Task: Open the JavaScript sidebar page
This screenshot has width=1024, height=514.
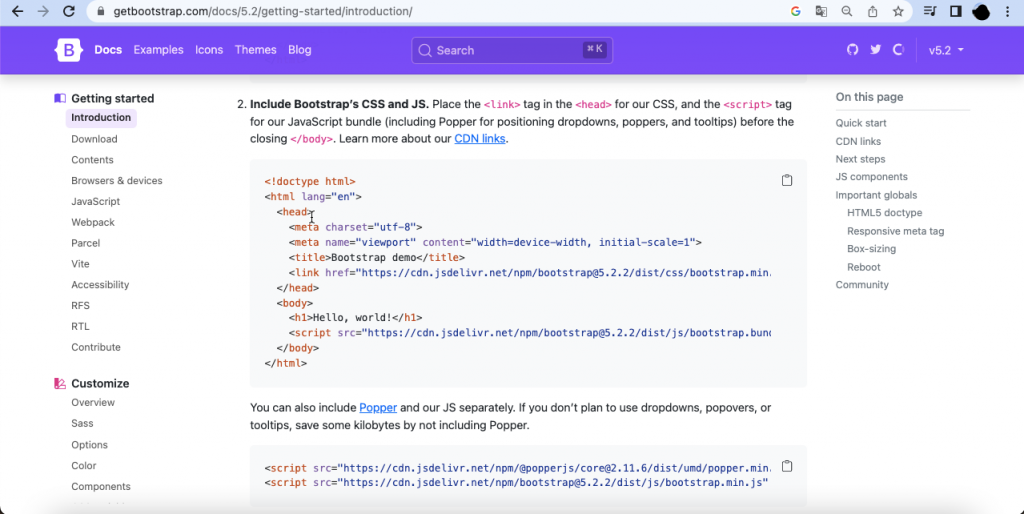Action: click(95, 202)
